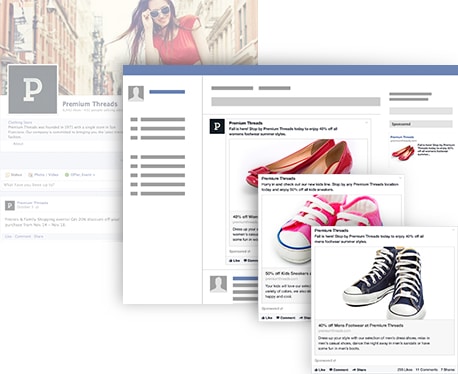The height and width of the screenshot is (374, 458).
Task: Click Like under background page post
Action: point(8,236)
